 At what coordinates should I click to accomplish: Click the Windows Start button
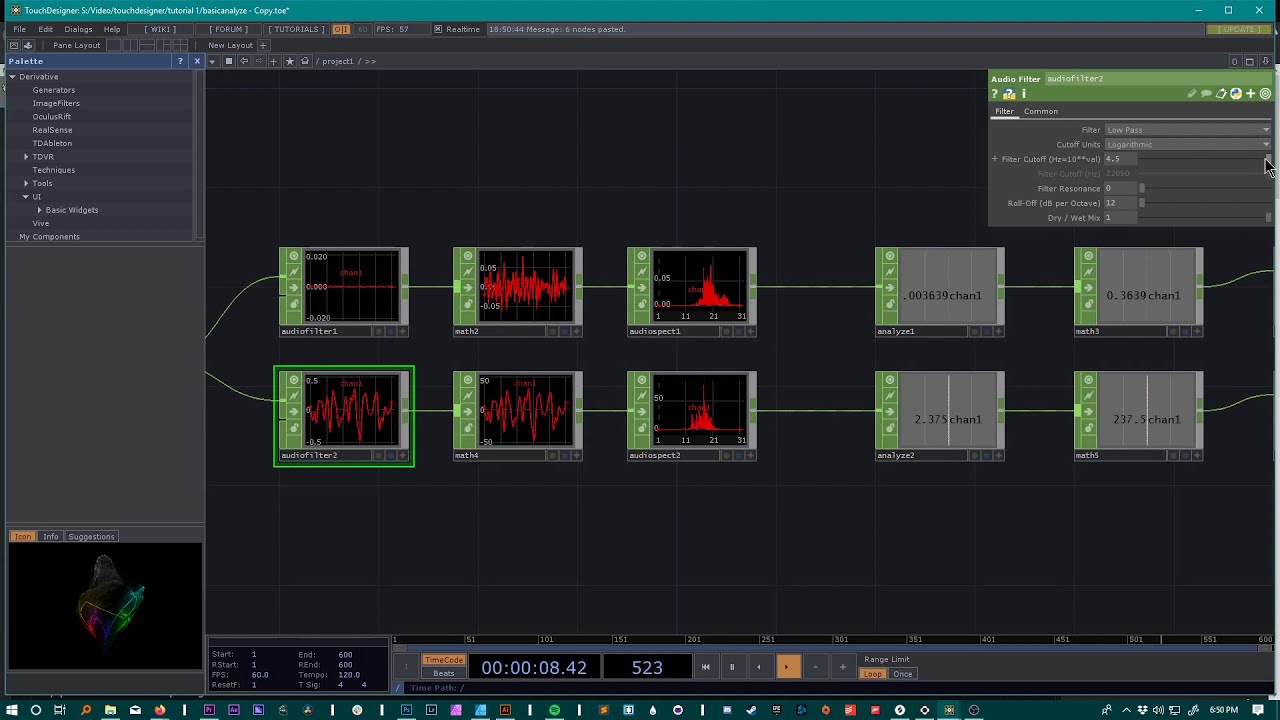tap(11, 710)
